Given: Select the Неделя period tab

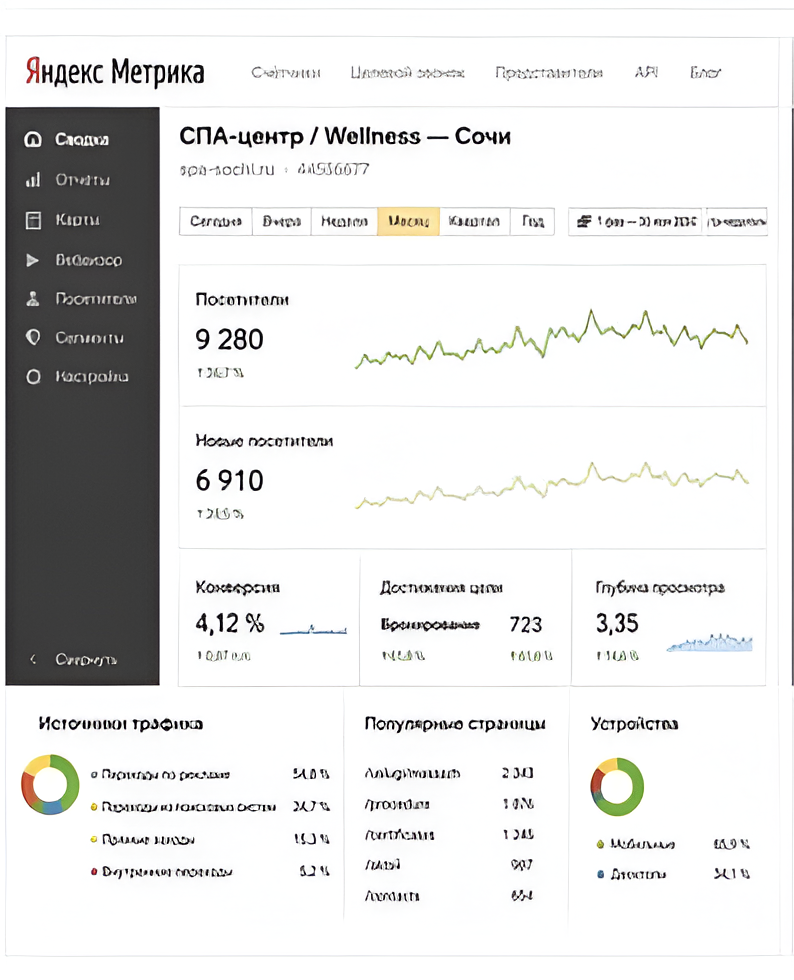Looking at the screenshot, I should point(344,221).
